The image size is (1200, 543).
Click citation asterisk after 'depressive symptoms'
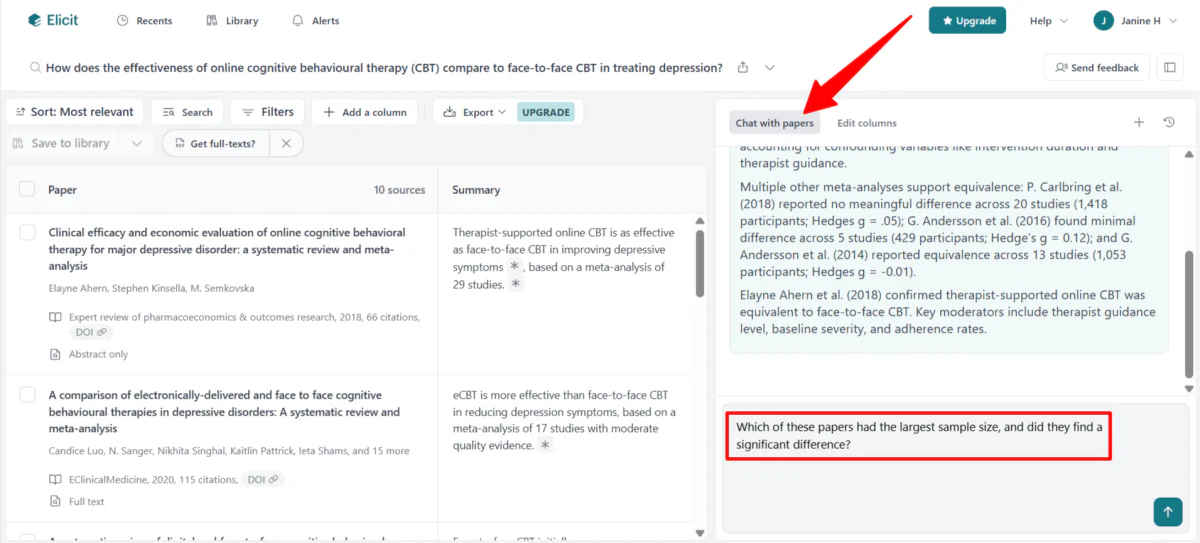[x=515, y=267]
